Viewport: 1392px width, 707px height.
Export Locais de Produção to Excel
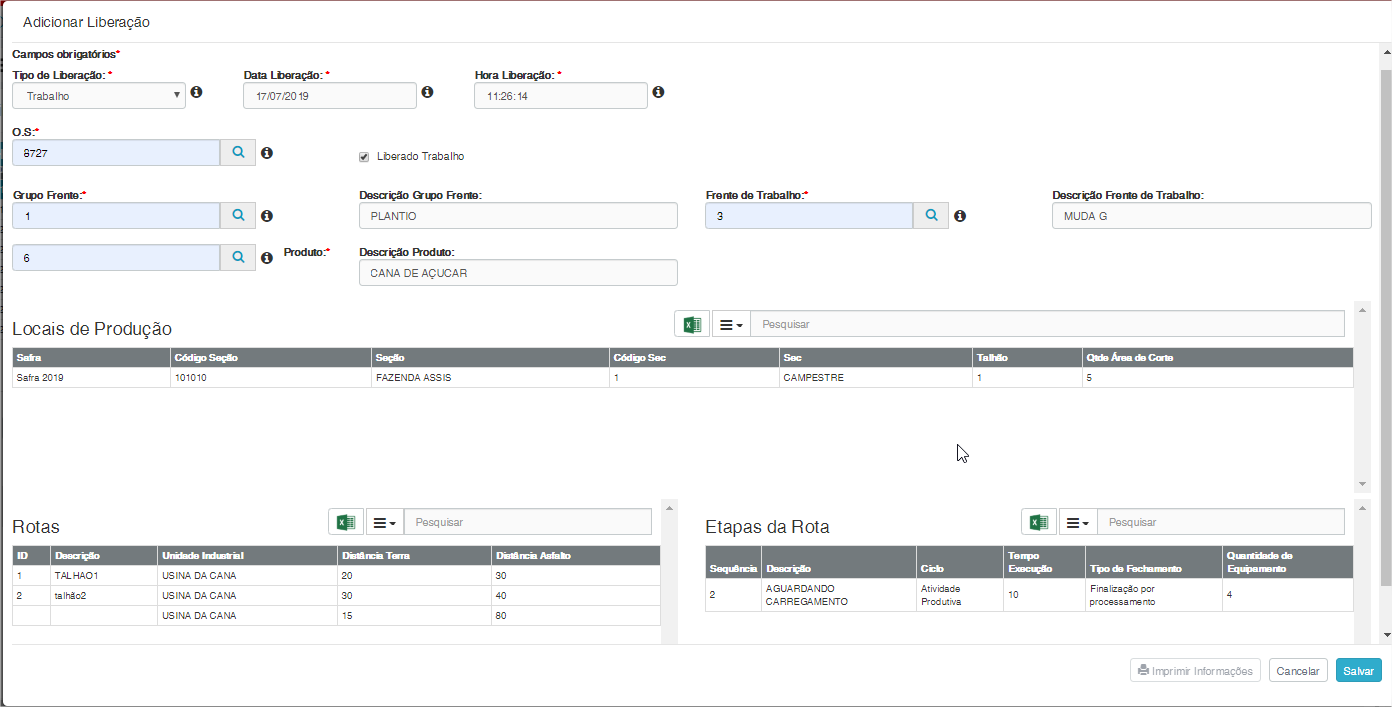(690, 324)
